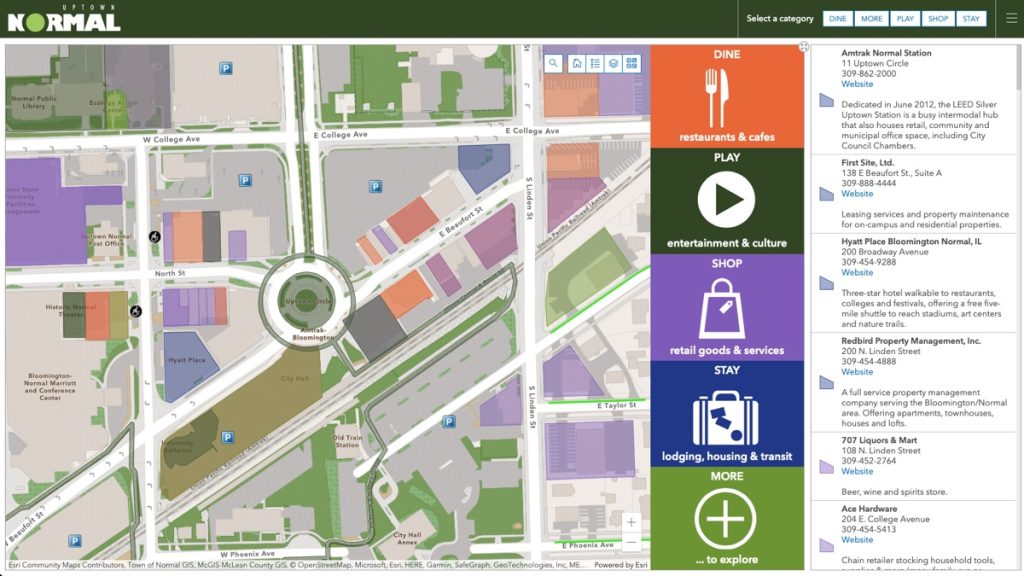Click the listings panel scrollbar
The width and height of the screenshot is (1024, 576).
click(1018, 68)
